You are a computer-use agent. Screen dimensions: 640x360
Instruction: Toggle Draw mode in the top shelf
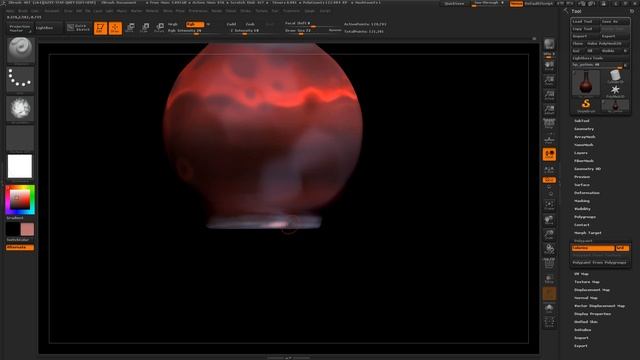tap(115, 28)
